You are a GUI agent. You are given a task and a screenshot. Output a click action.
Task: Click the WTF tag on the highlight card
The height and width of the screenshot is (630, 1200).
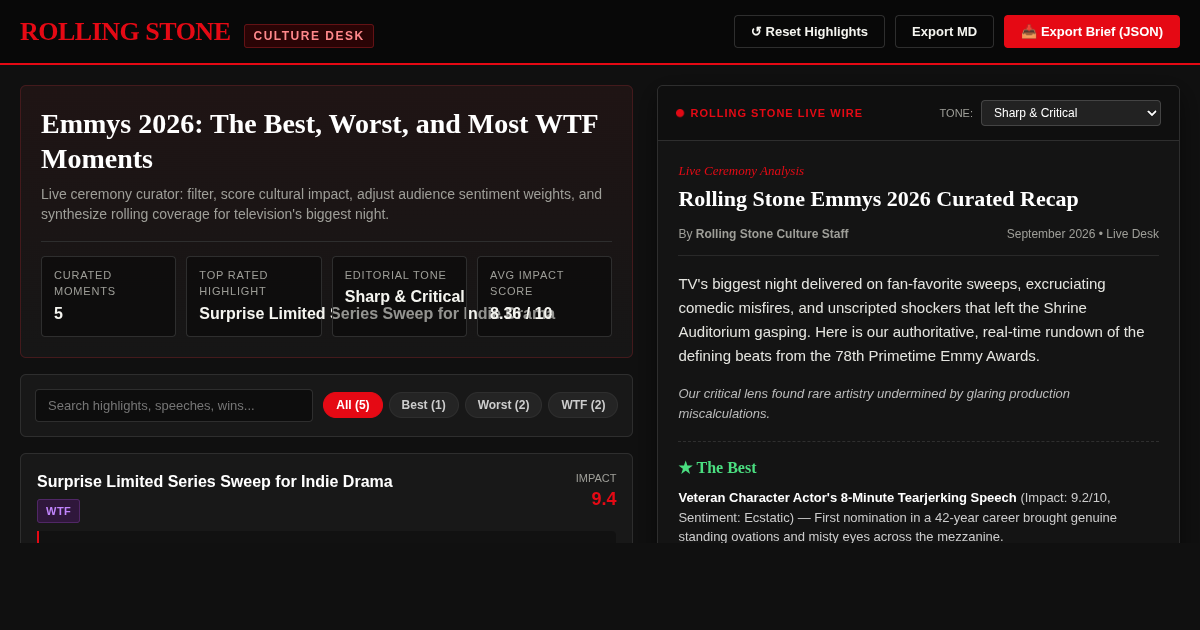58,511
